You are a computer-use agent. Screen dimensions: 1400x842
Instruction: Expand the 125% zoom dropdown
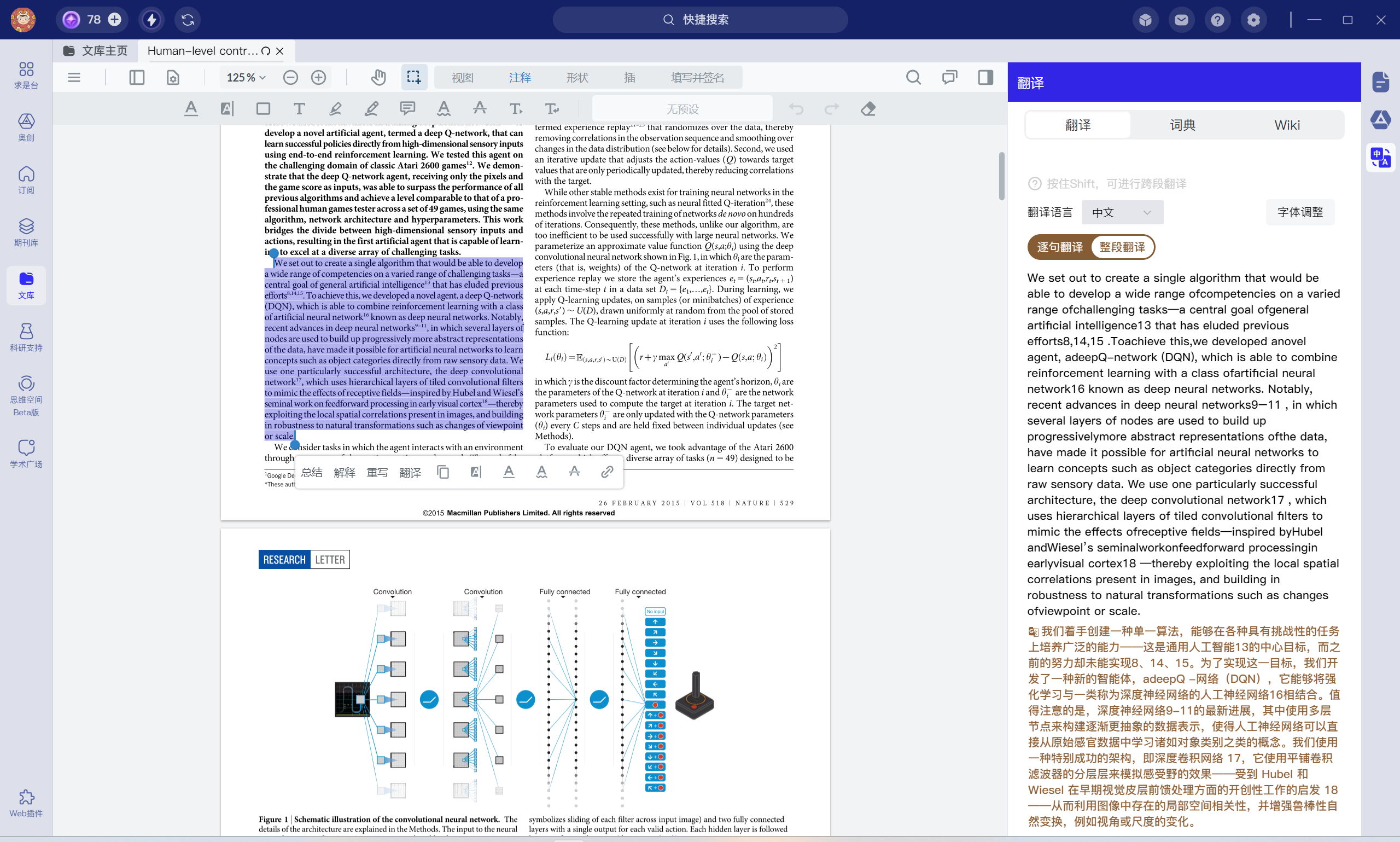tap(247, 77)
